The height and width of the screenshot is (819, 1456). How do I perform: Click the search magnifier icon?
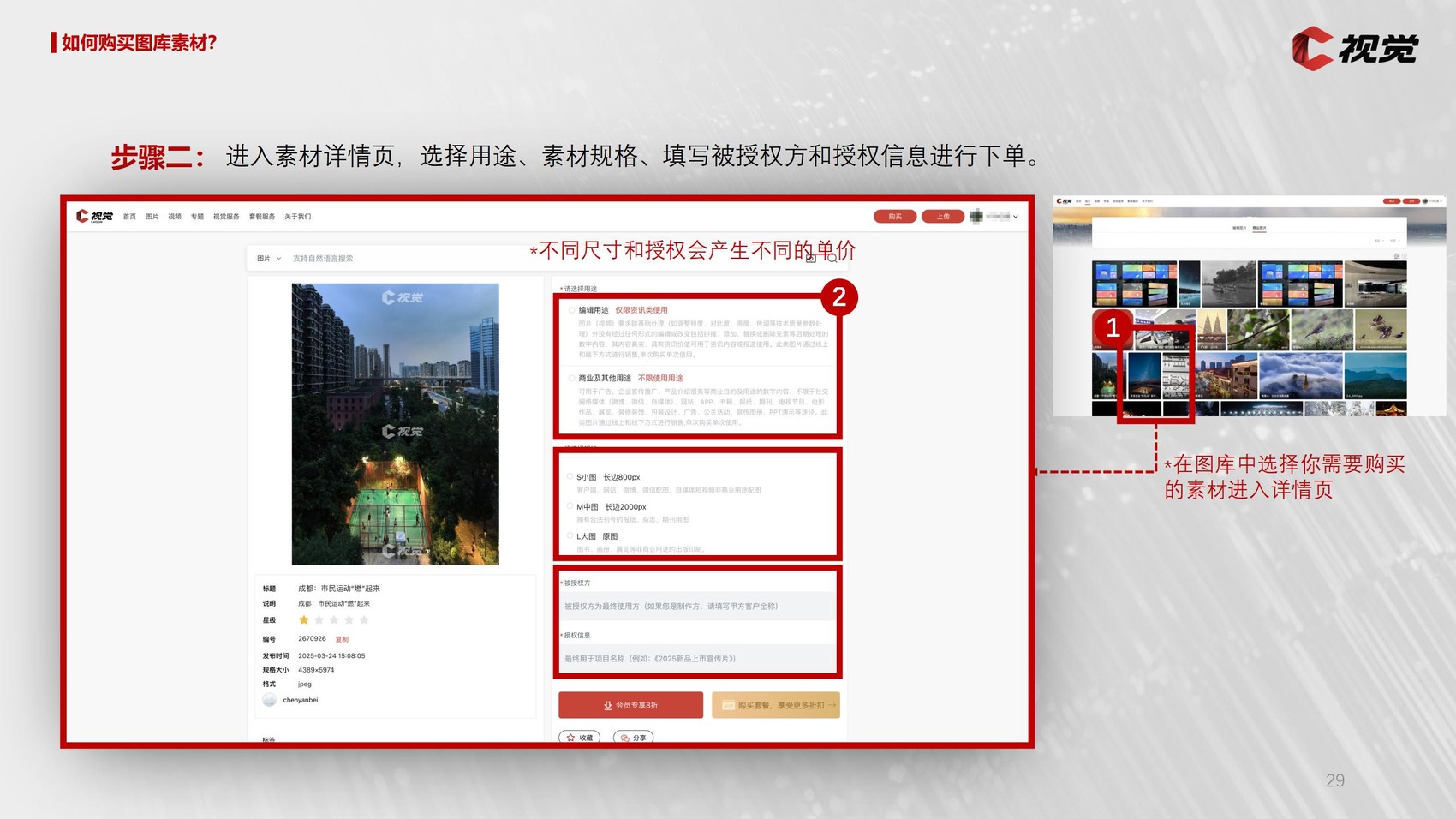click(832, 258)
